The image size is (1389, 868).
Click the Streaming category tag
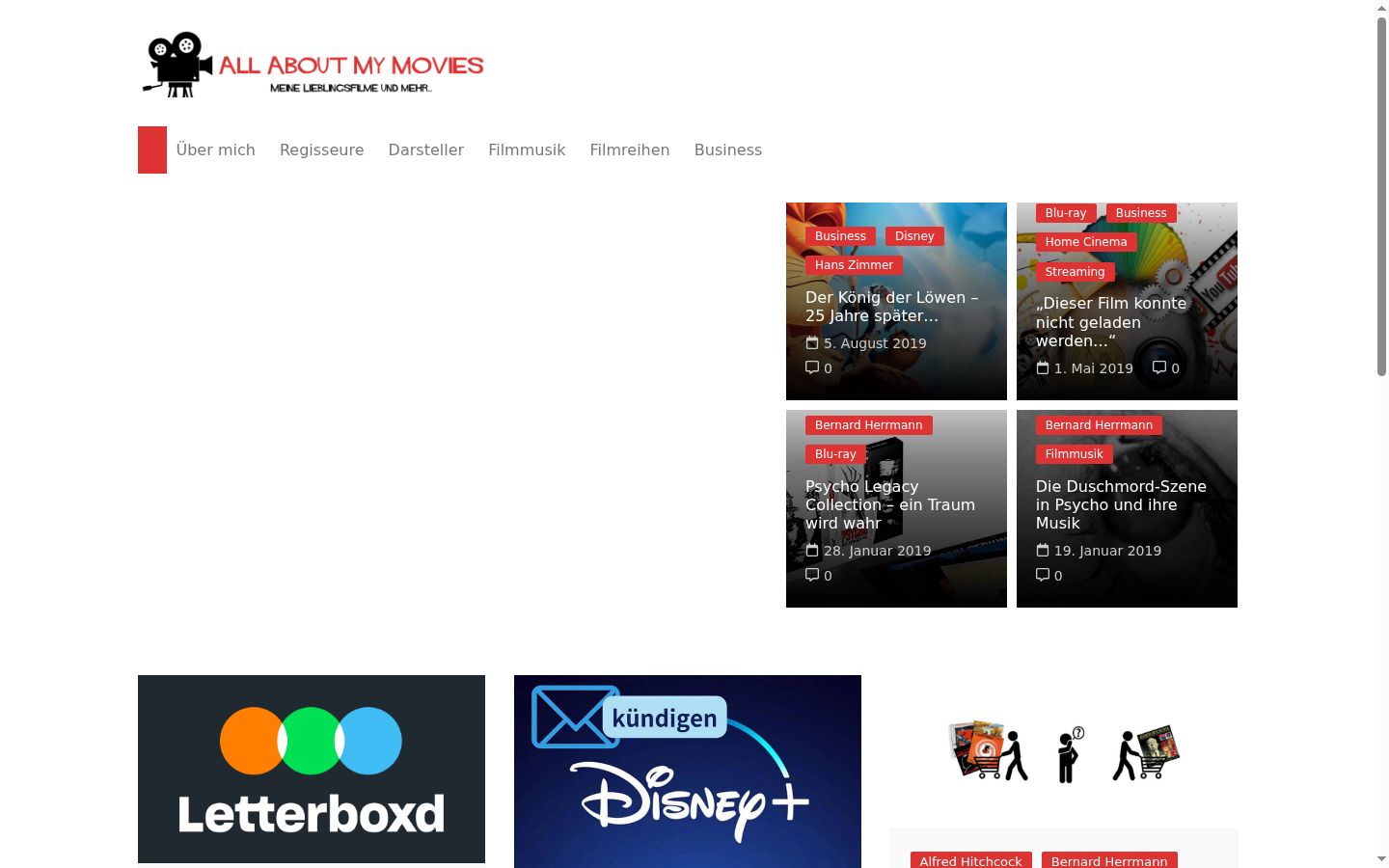(x=1076, y=272)
